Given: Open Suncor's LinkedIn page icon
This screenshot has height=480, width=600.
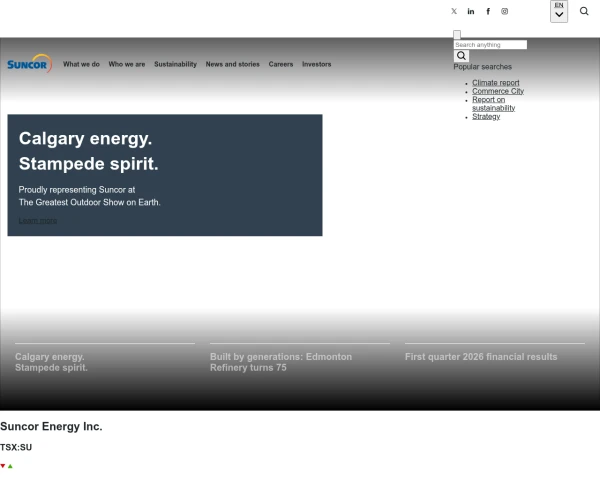Looking at the screenshot, I should pyautogui.click(x=471, y=11).
